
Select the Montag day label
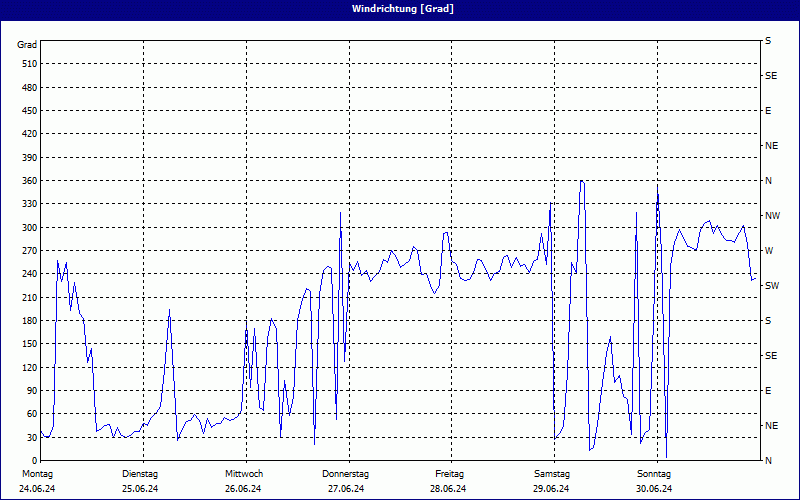pyautogui.click(x=37, y=473)
